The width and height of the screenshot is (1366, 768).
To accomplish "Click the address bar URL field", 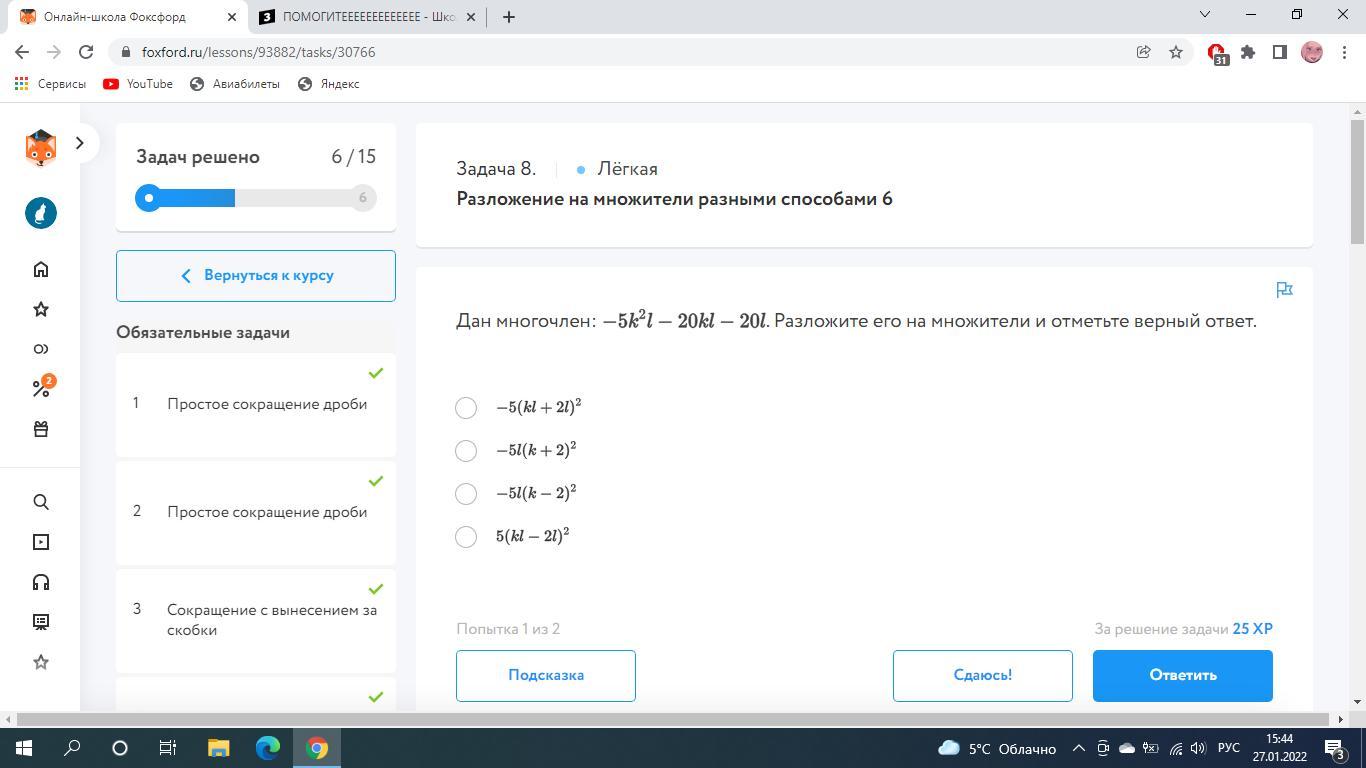I will click(x=600, y=52).
